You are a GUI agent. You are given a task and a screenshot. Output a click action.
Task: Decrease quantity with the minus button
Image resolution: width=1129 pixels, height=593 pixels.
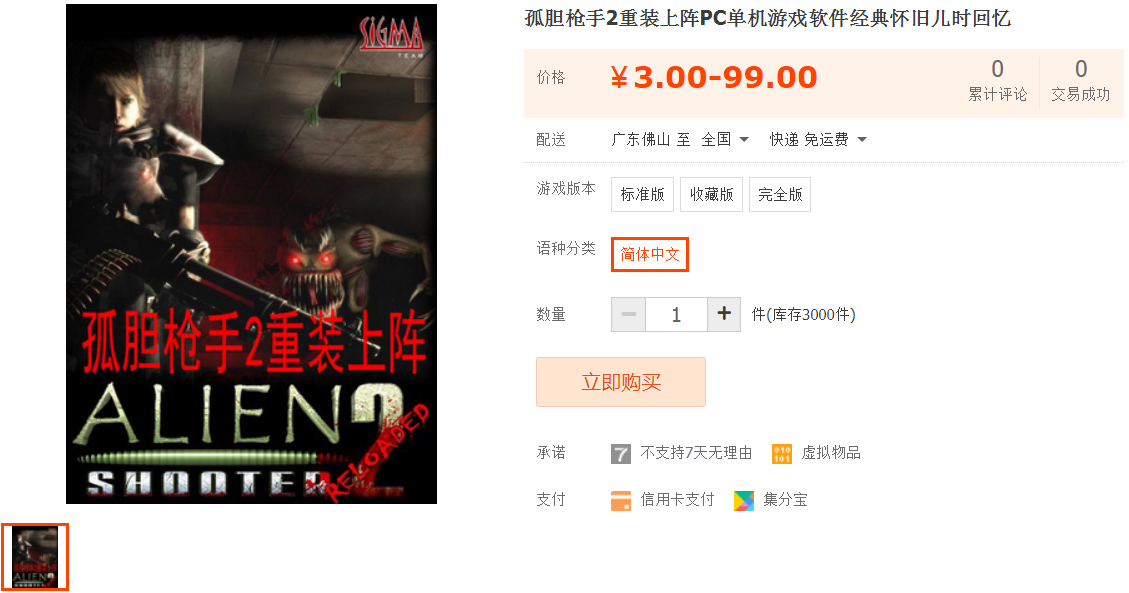629,314
